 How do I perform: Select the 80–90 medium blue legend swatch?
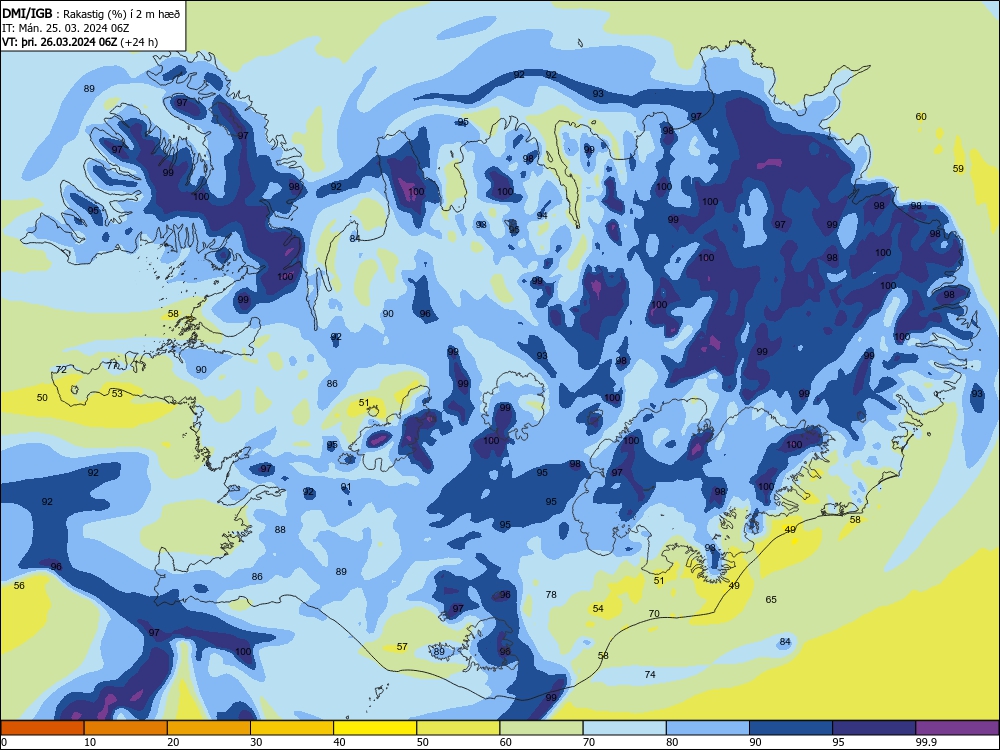pos(708,728)
